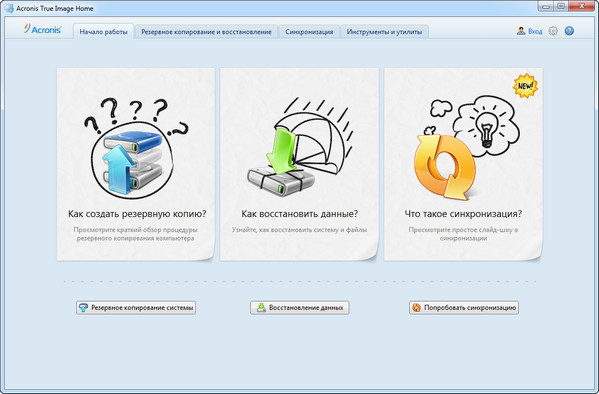Click the NEW! badge on sync card

[525, 86]
